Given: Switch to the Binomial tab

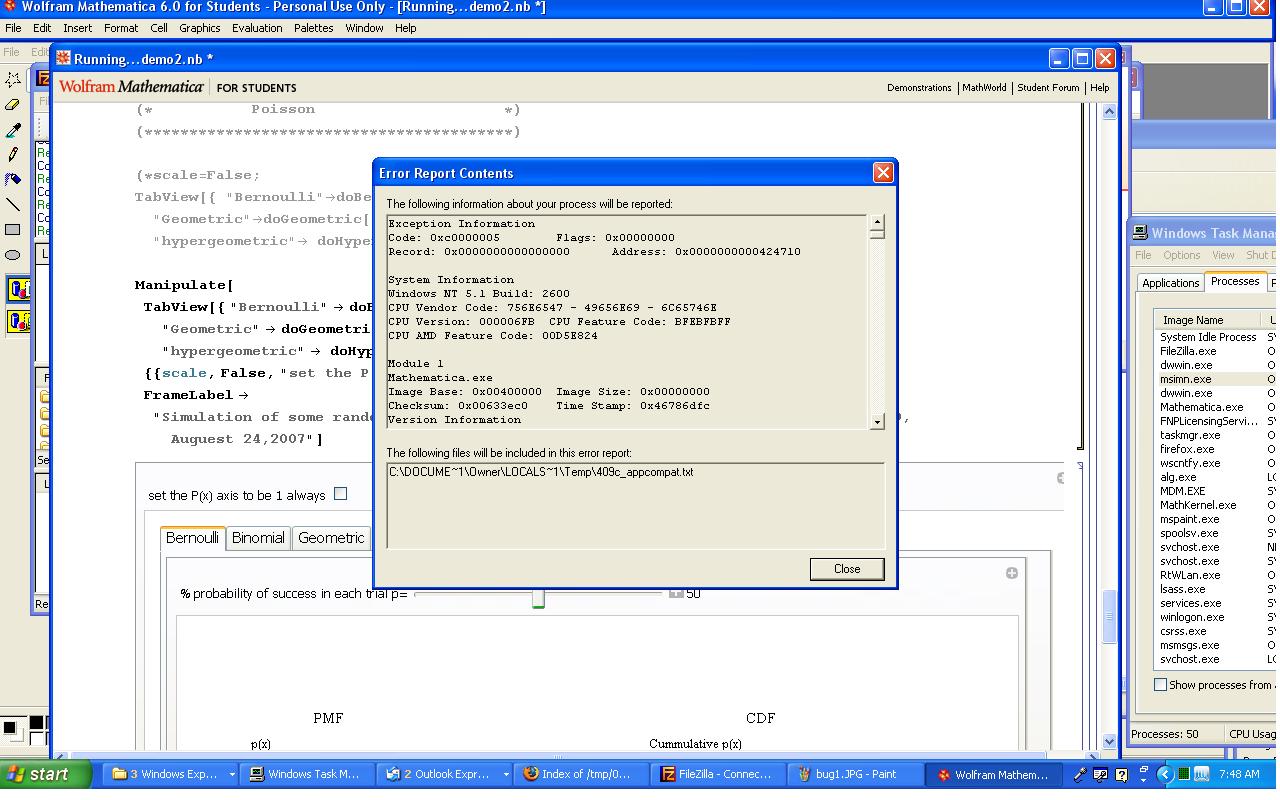Looking at the screenshot, I should [x=258, y=538].
